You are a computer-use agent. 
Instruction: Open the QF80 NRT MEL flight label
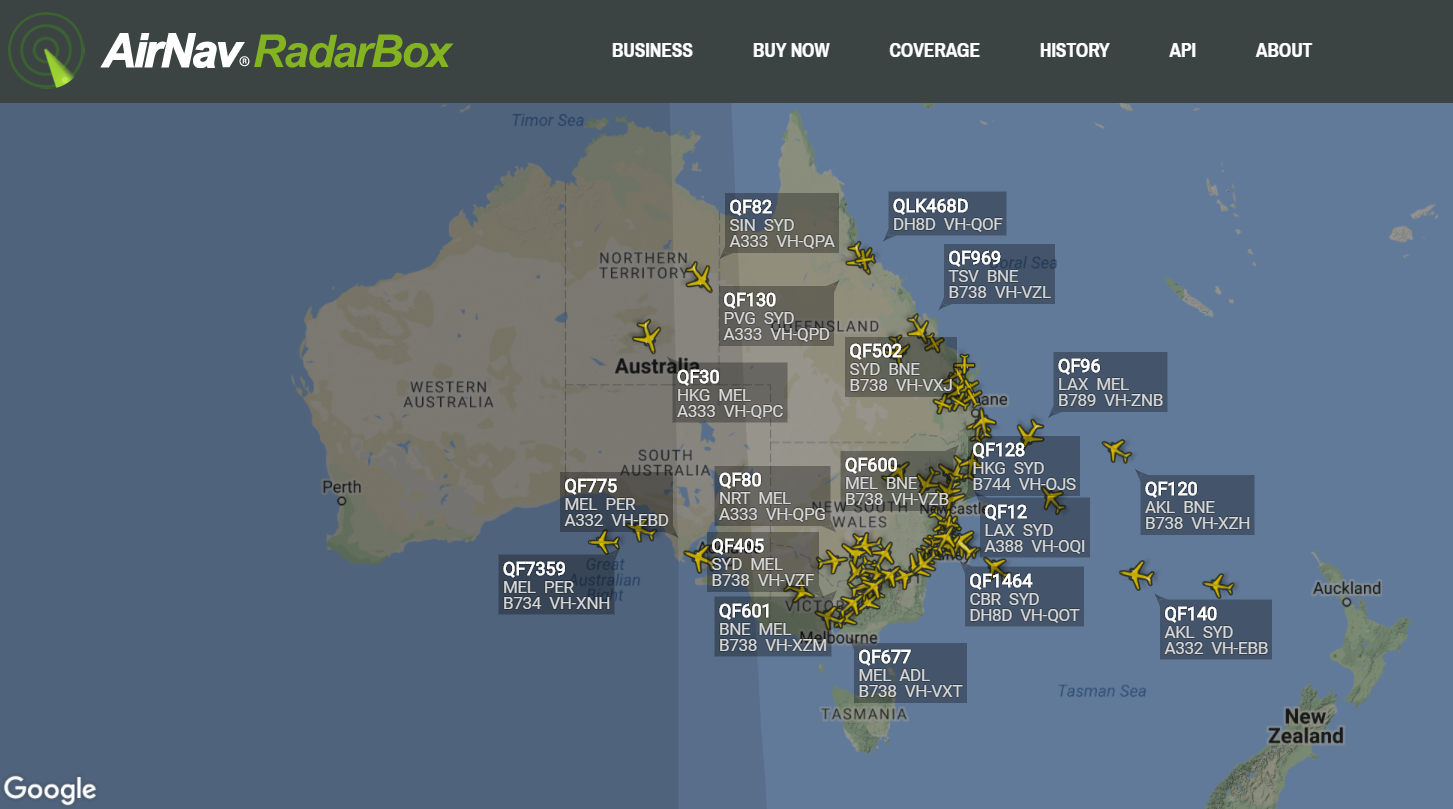773,497
